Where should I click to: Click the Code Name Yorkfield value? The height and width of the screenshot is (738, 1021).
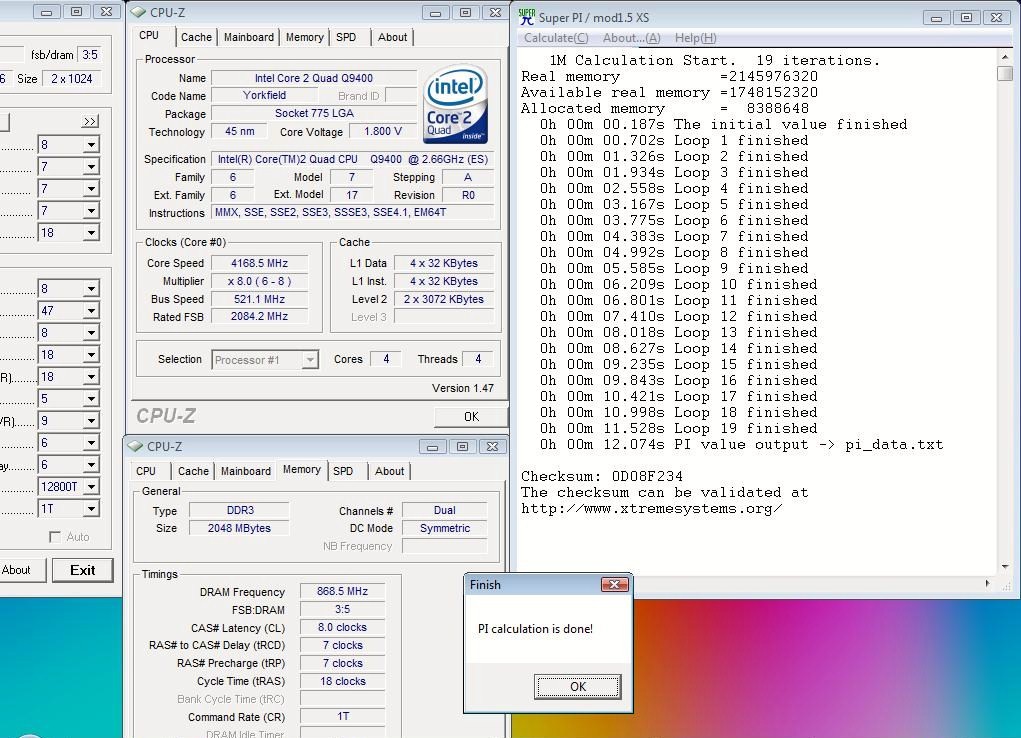[x=264, y=95]
